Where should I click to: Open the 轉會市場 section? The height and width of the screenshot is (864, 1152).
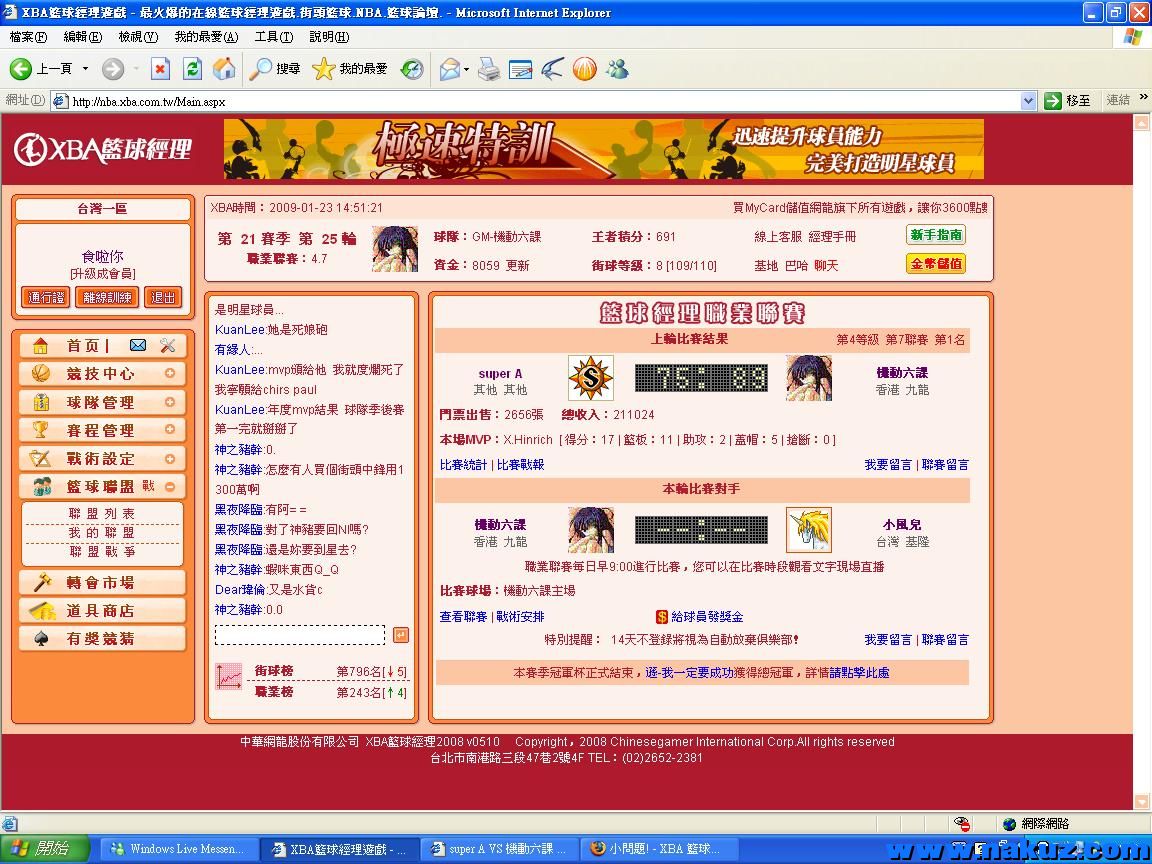[102, 583]
